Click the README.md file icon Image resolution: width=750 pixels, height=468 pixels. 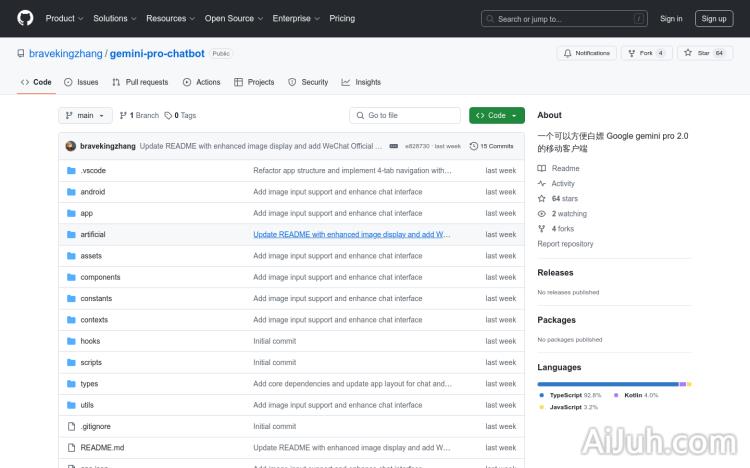pyautogui.click(x=71, y=447)
